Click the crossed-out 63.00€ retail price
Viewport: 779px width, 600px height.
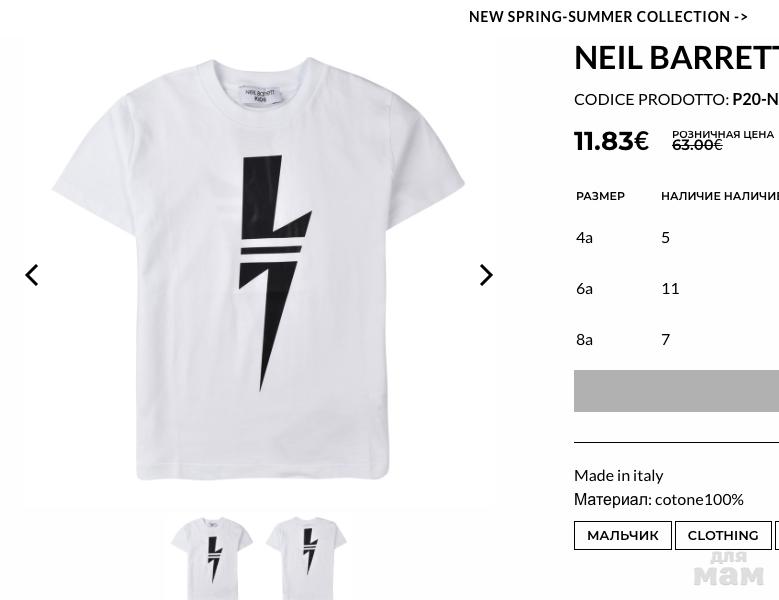pyautogui.click(x=697, y=146)
